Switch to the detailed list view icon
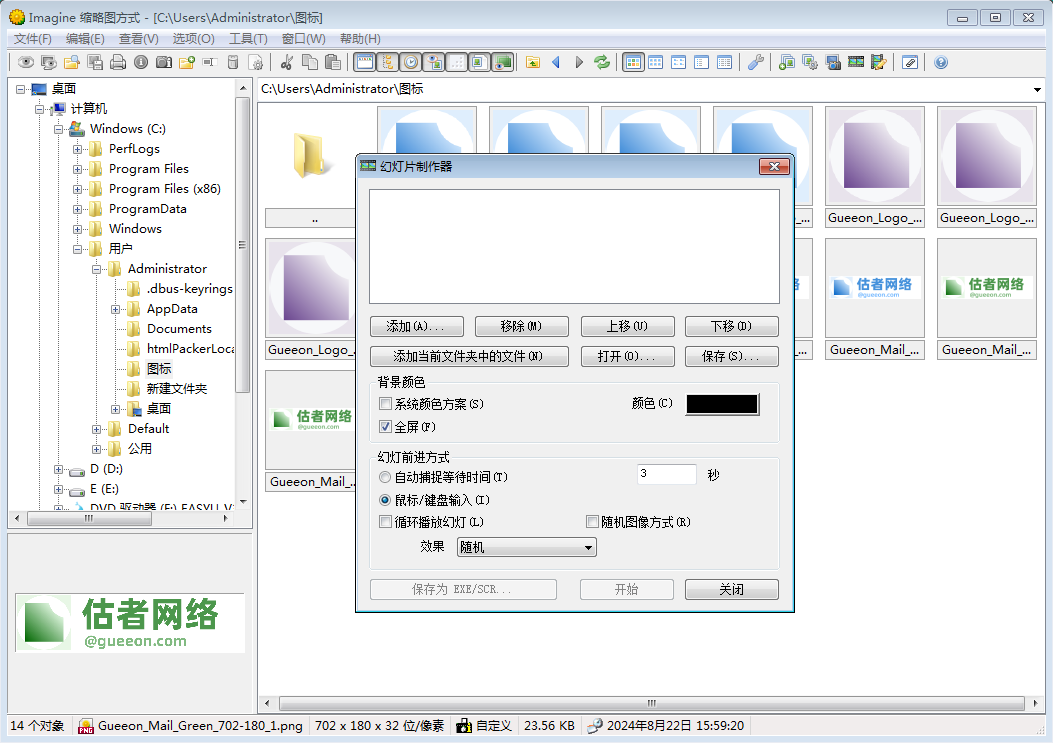The height and width of the screenshot is (743, 1053). [x=725, y=62]
